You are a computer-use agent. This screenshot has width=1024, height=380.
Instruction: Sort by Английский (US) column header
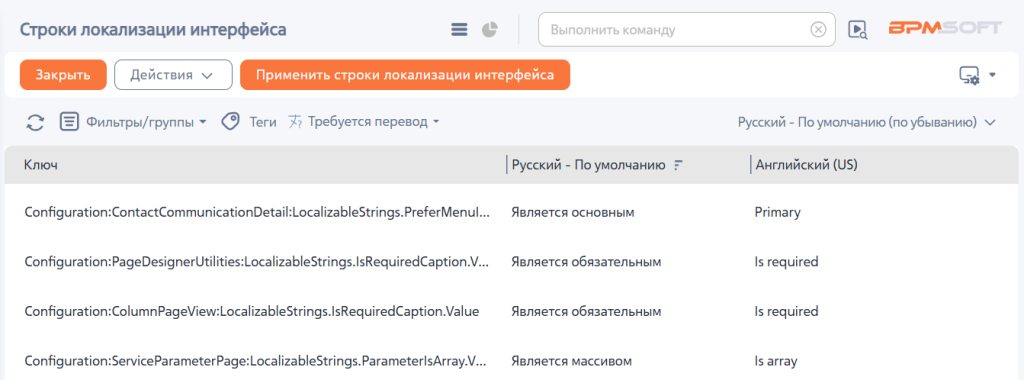806,166
